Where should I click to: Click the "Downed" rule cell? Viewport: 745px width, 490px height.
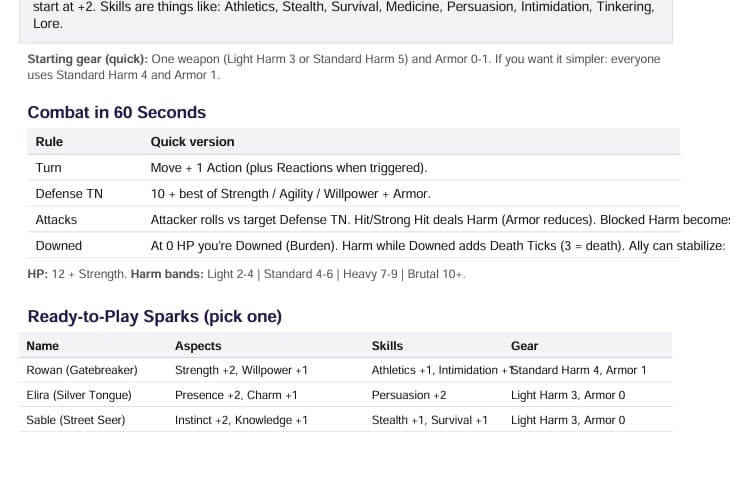point(59,246)
